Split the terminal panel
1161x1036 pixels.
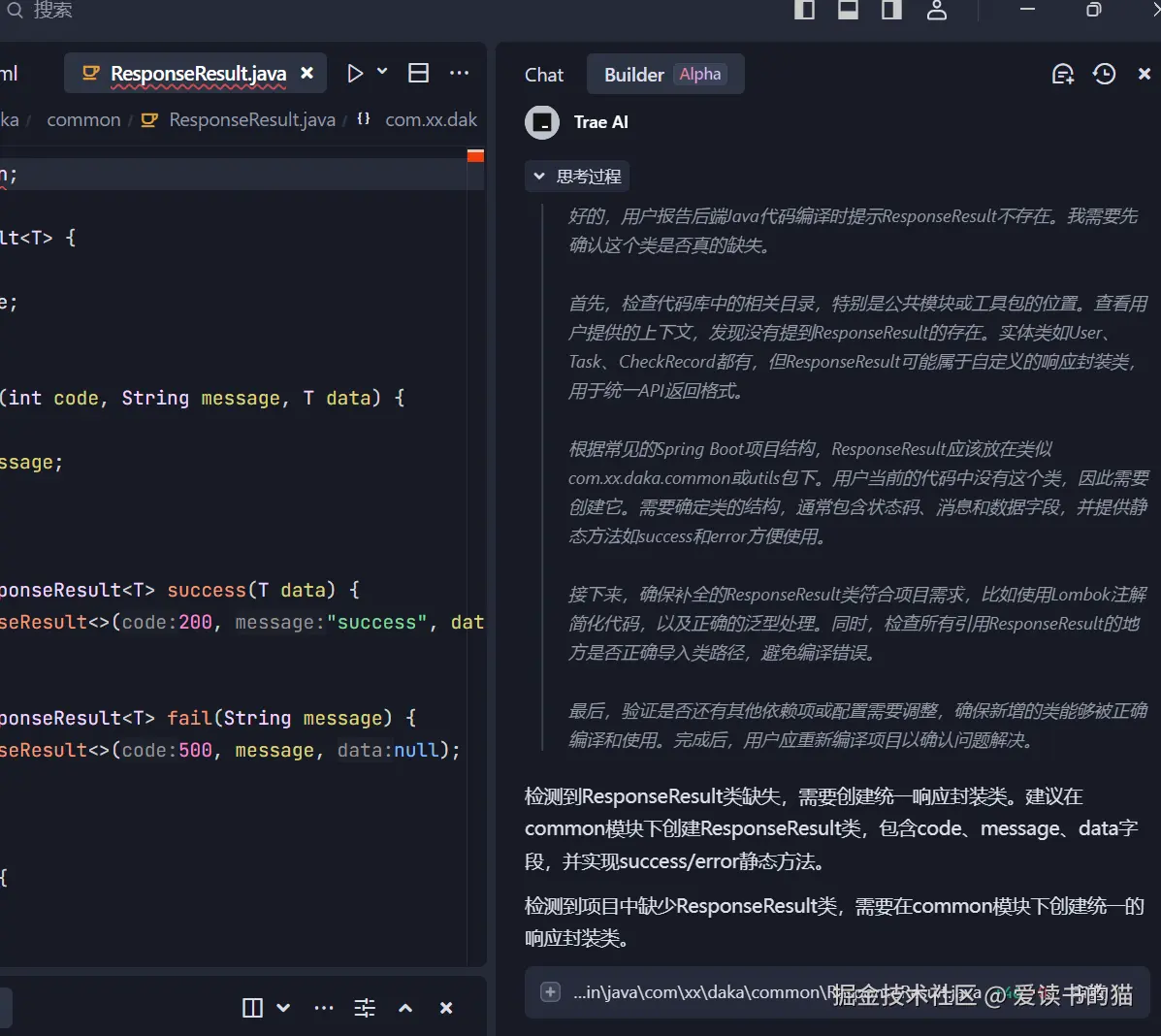(251, 1008)
